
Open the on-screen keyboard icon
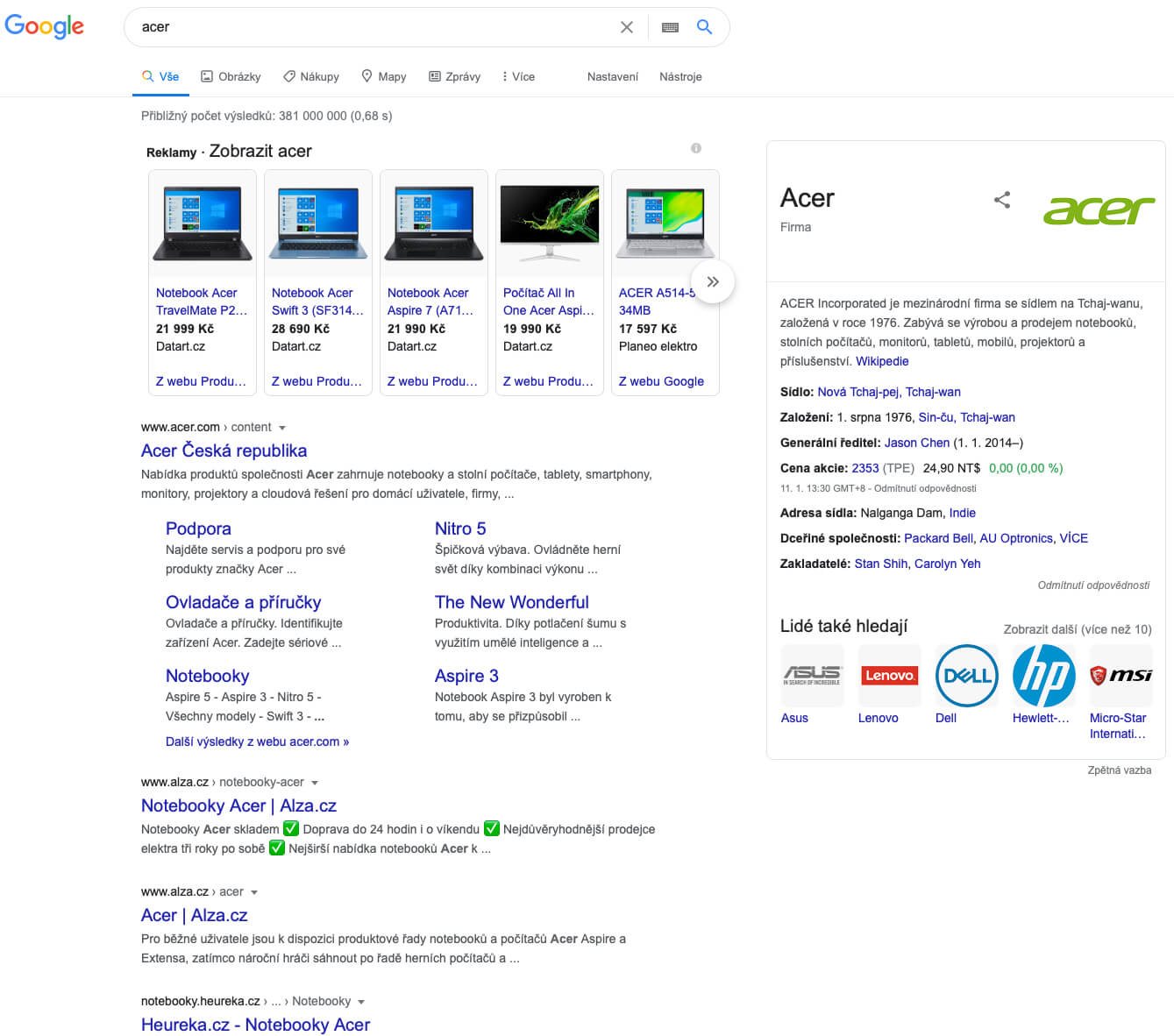670,27
